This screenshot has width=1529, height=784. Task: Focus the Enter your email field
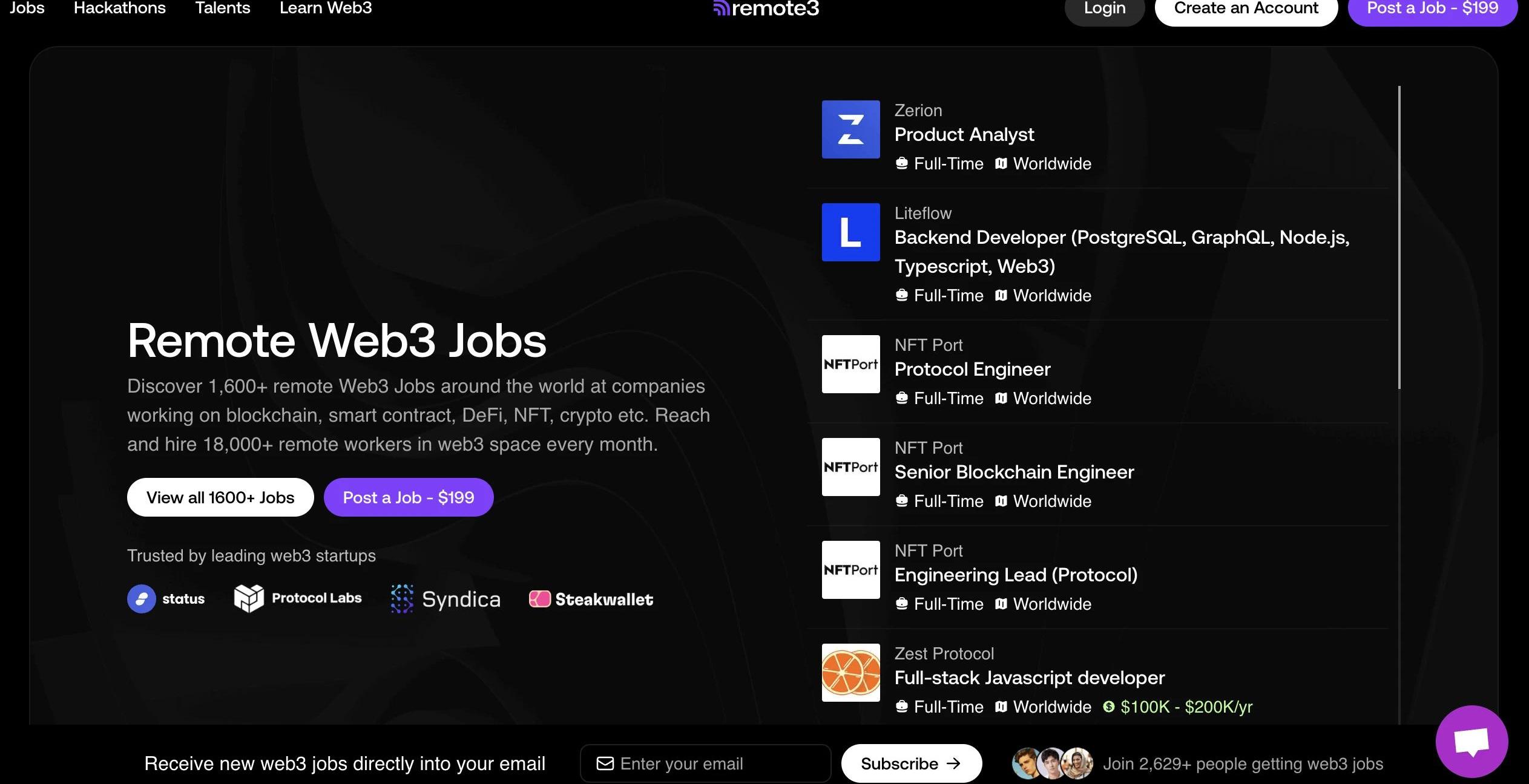[705, 763]
